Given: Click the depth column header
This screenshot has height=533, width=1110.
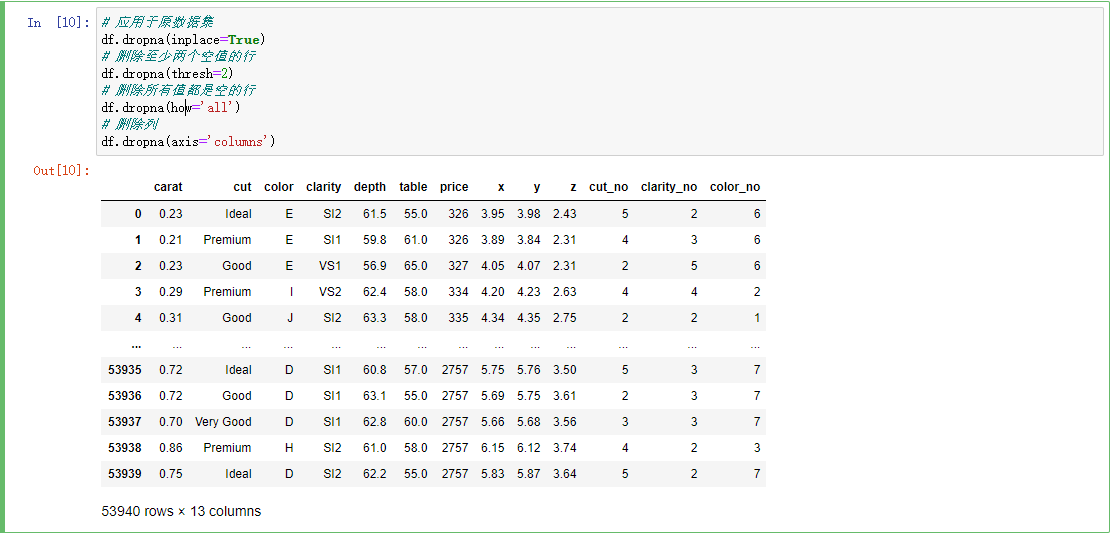Looking at the screenshot, I should point(370,188).
